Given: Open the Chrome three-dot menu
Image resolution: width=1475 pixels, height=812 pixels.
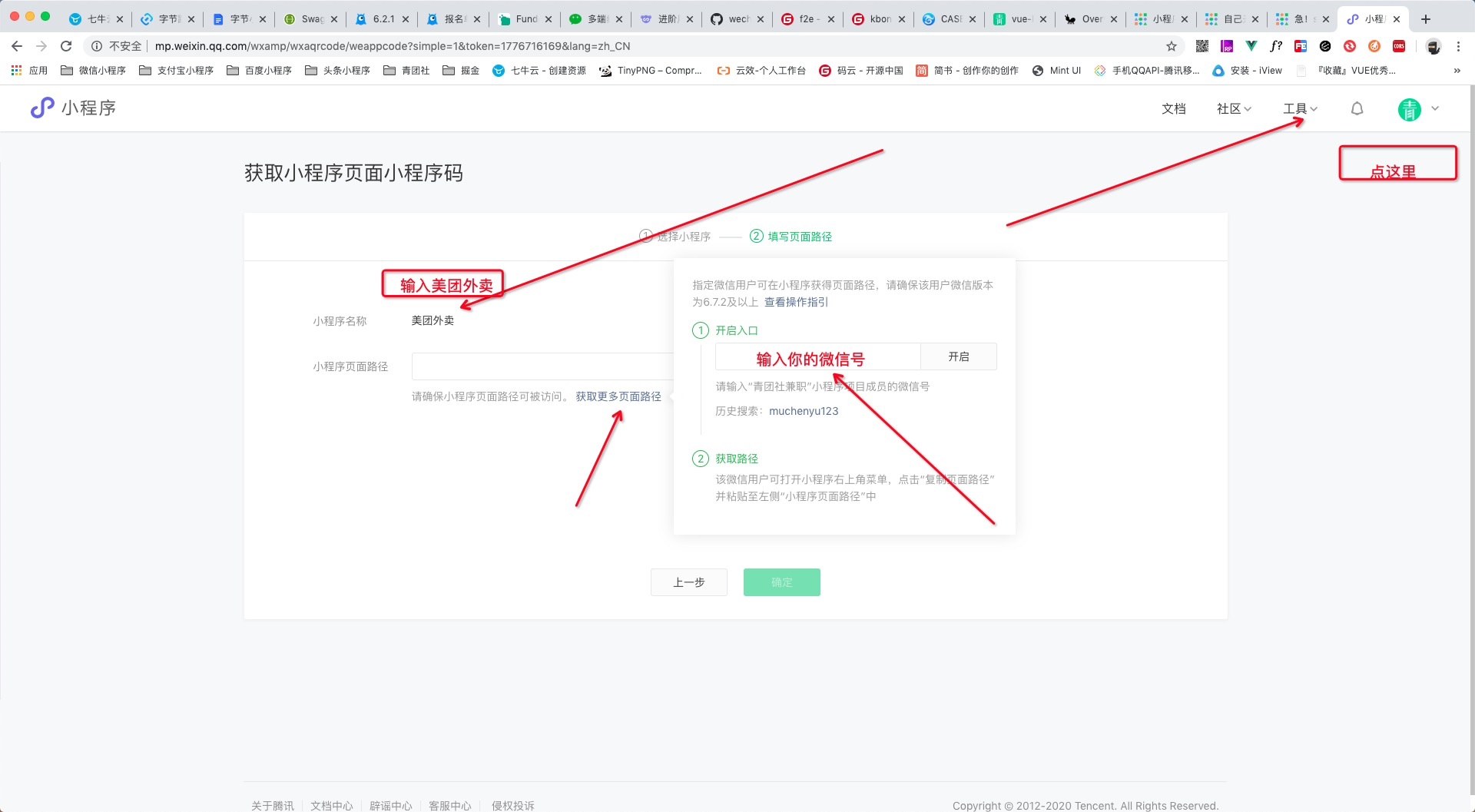Looking at the screenshot, I should [x=1458, y=46].
